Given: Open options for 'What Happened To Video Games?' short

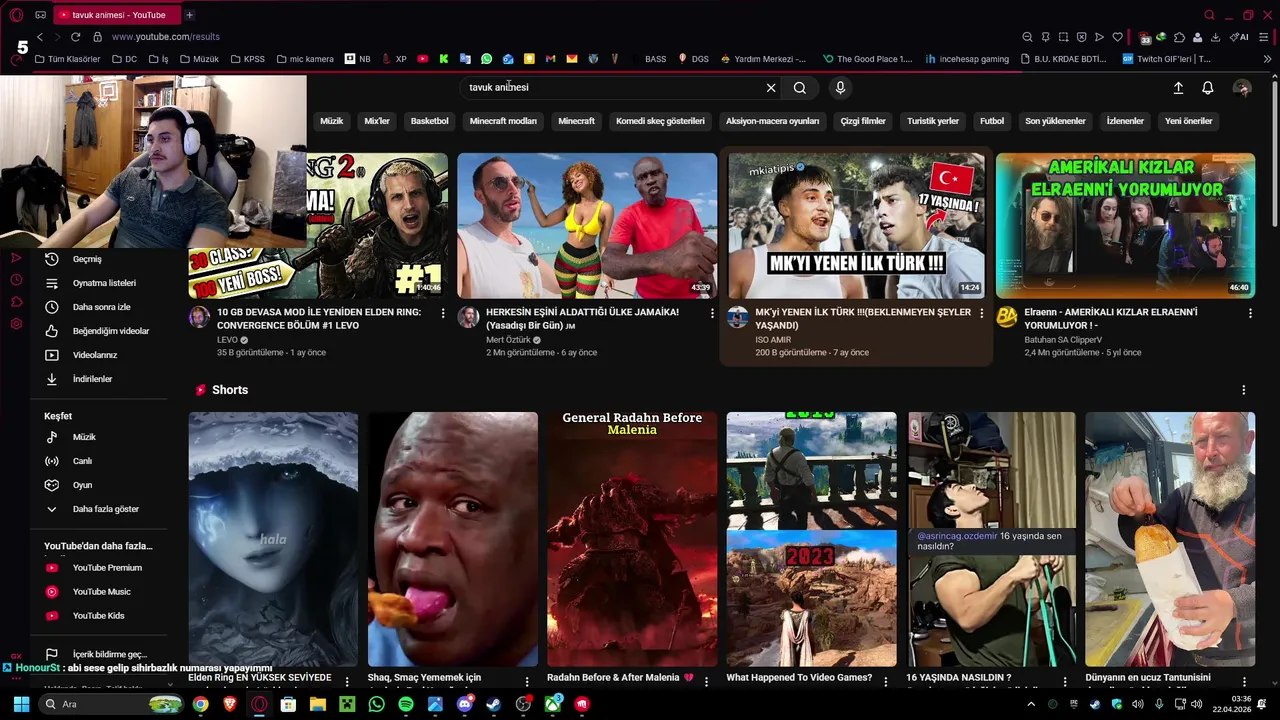Looking at the screenshot, I should 887,681.
